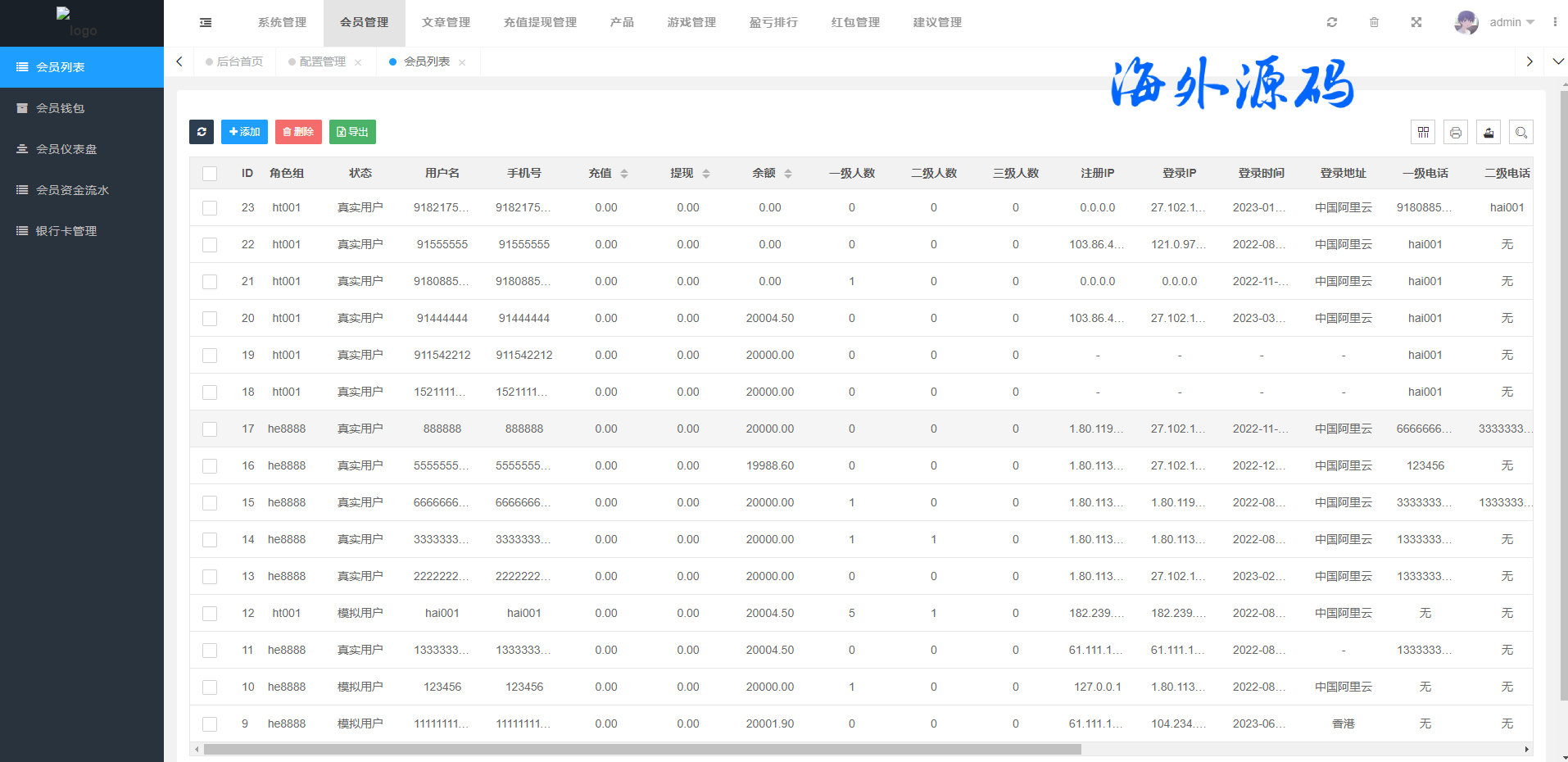1568x762 pixels.
Task: Open the 系统管理 top menu
Action: [x=282, y=23]
